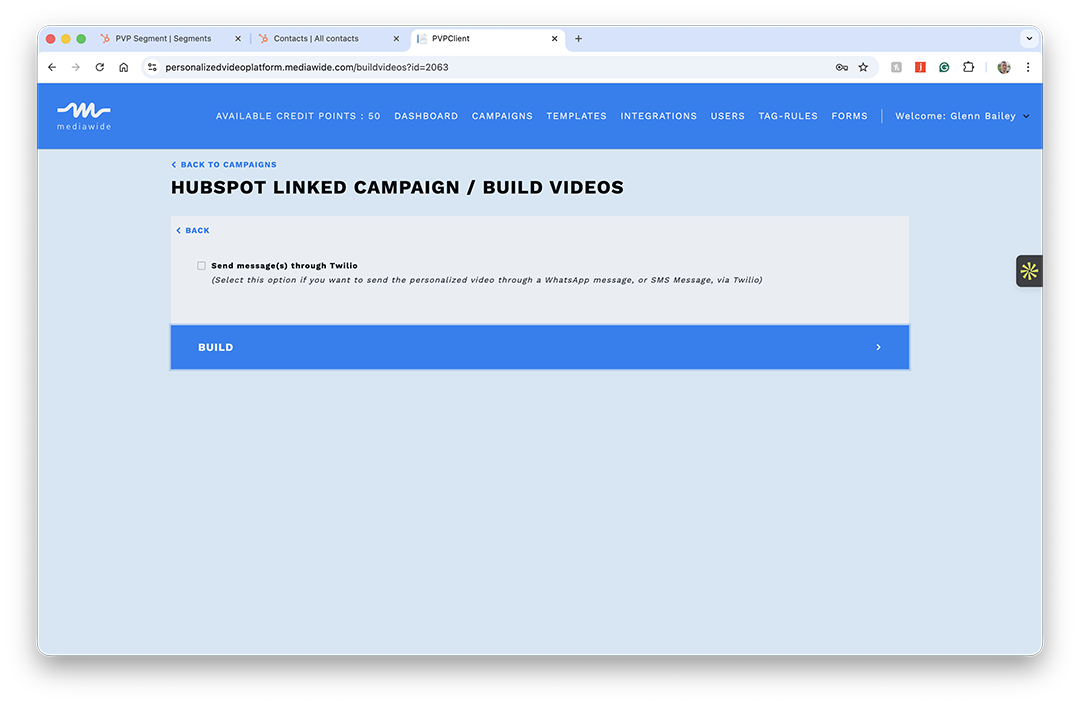The image size is (1080, 705).
Task: Expand the Welcome: Glenn Bailey user menu
Action: point(961,116)
